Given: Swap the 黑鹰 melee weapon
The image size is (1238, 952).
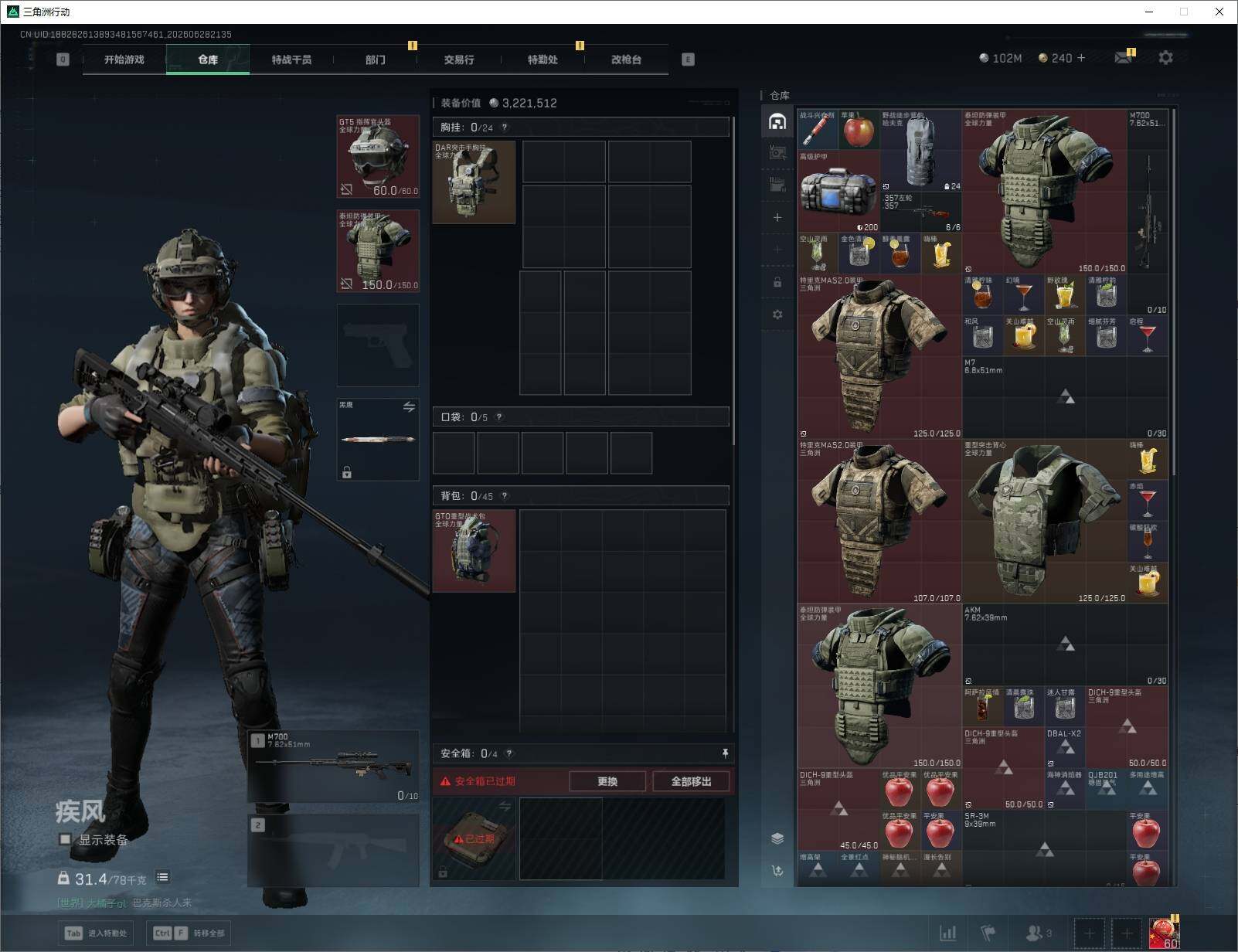Looking at the screenshot, I should (409, 406).
